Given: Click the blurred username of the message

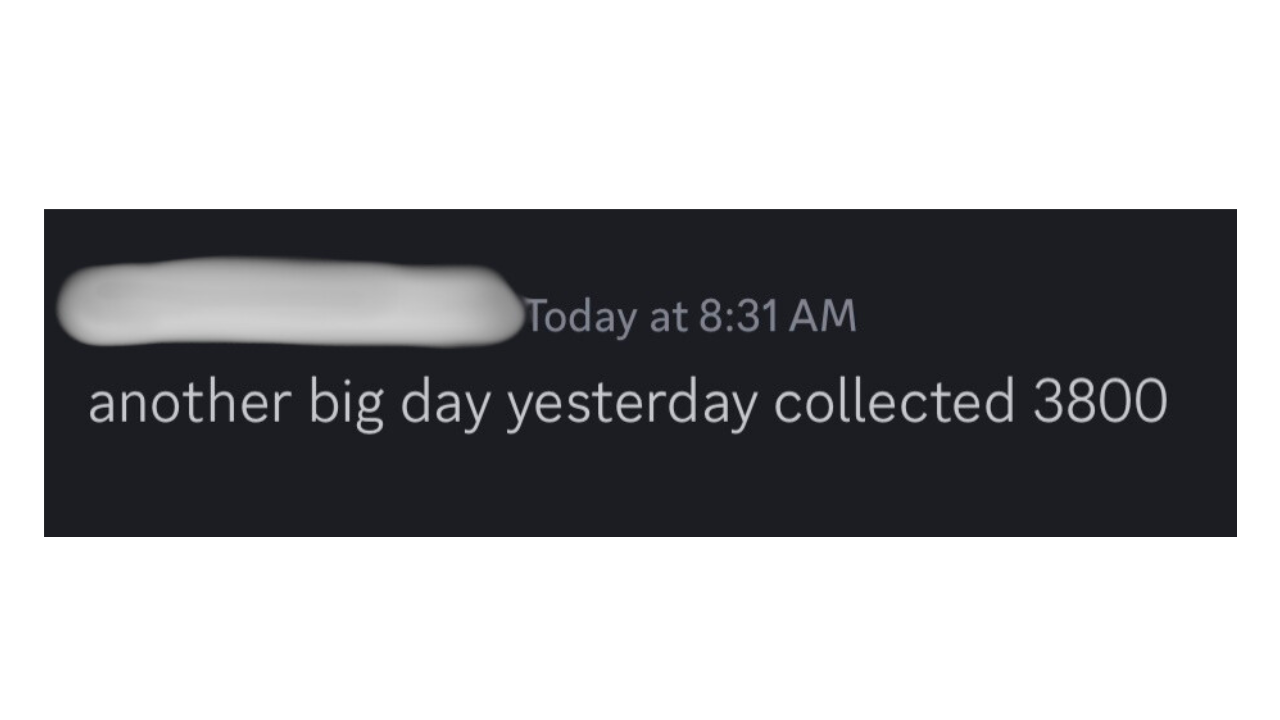Looking at the screenshot, I should click(290, 302).
